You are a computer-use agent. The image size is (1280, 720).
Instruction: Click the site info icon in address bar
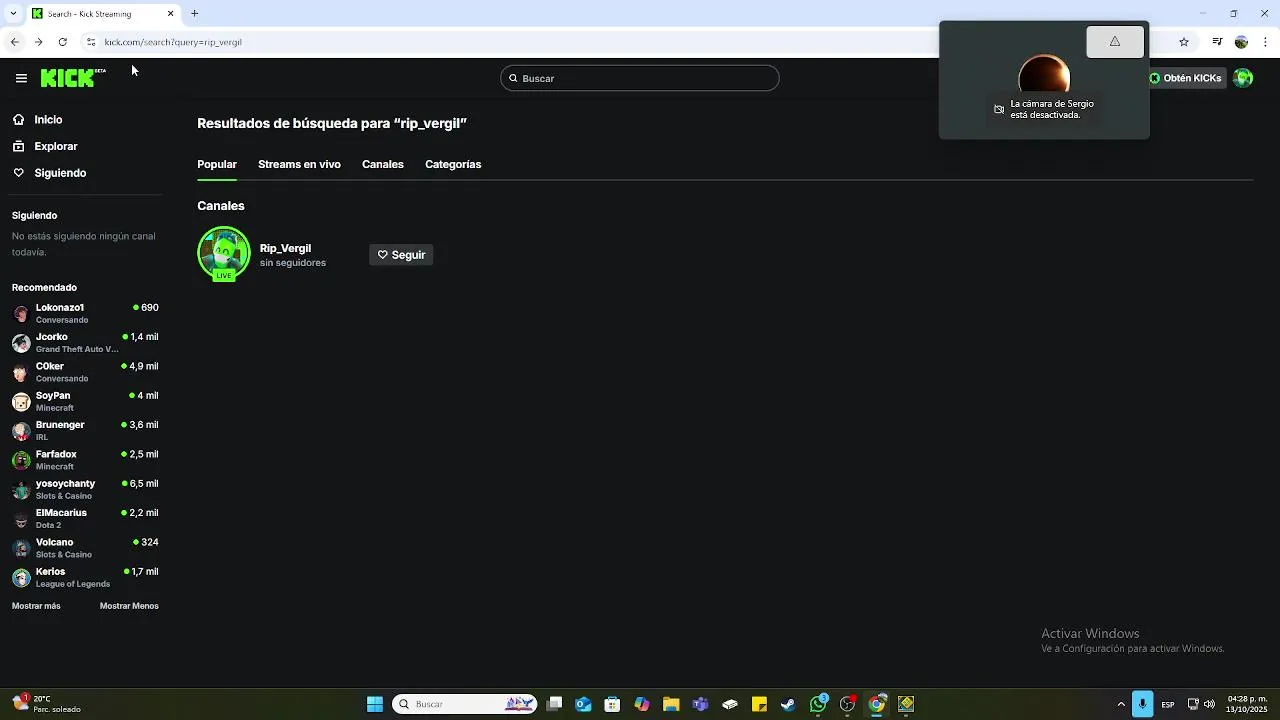click(x=91, y=42)
